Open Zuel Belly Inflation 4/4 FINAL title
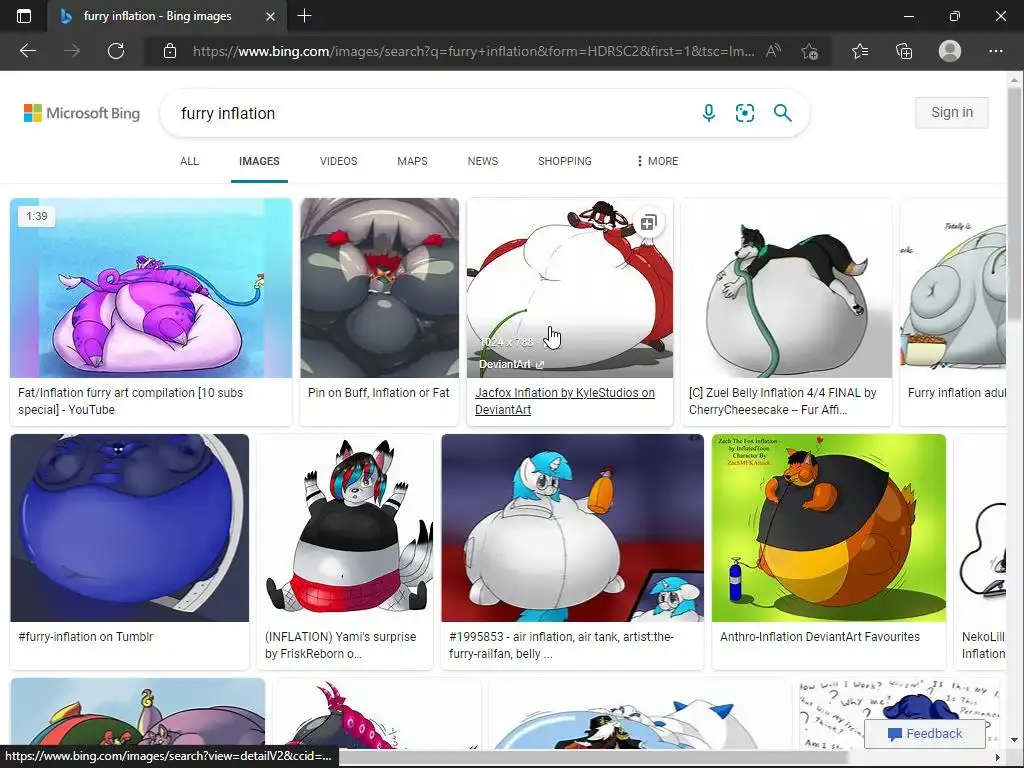 (x=782, y=401)
